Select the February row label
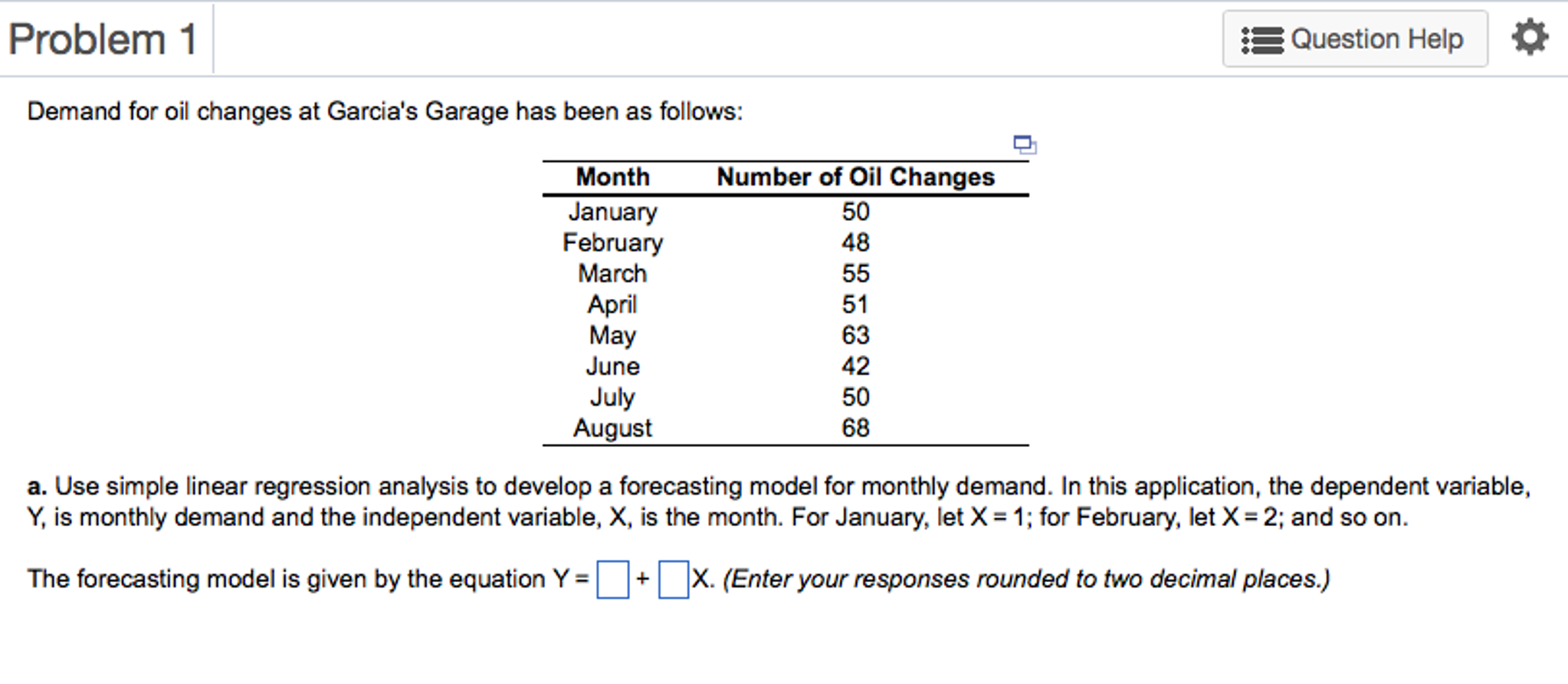The image size is (1568, 684). (x=612, y=243)
